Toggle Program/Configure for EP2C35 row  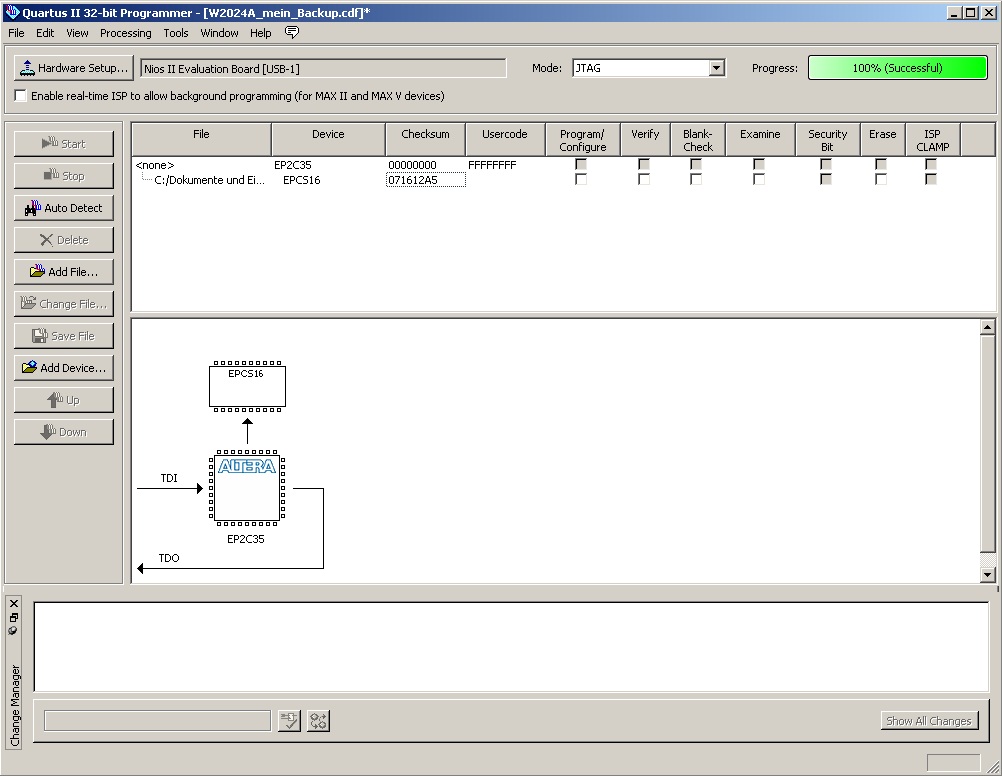click(581, 164)
